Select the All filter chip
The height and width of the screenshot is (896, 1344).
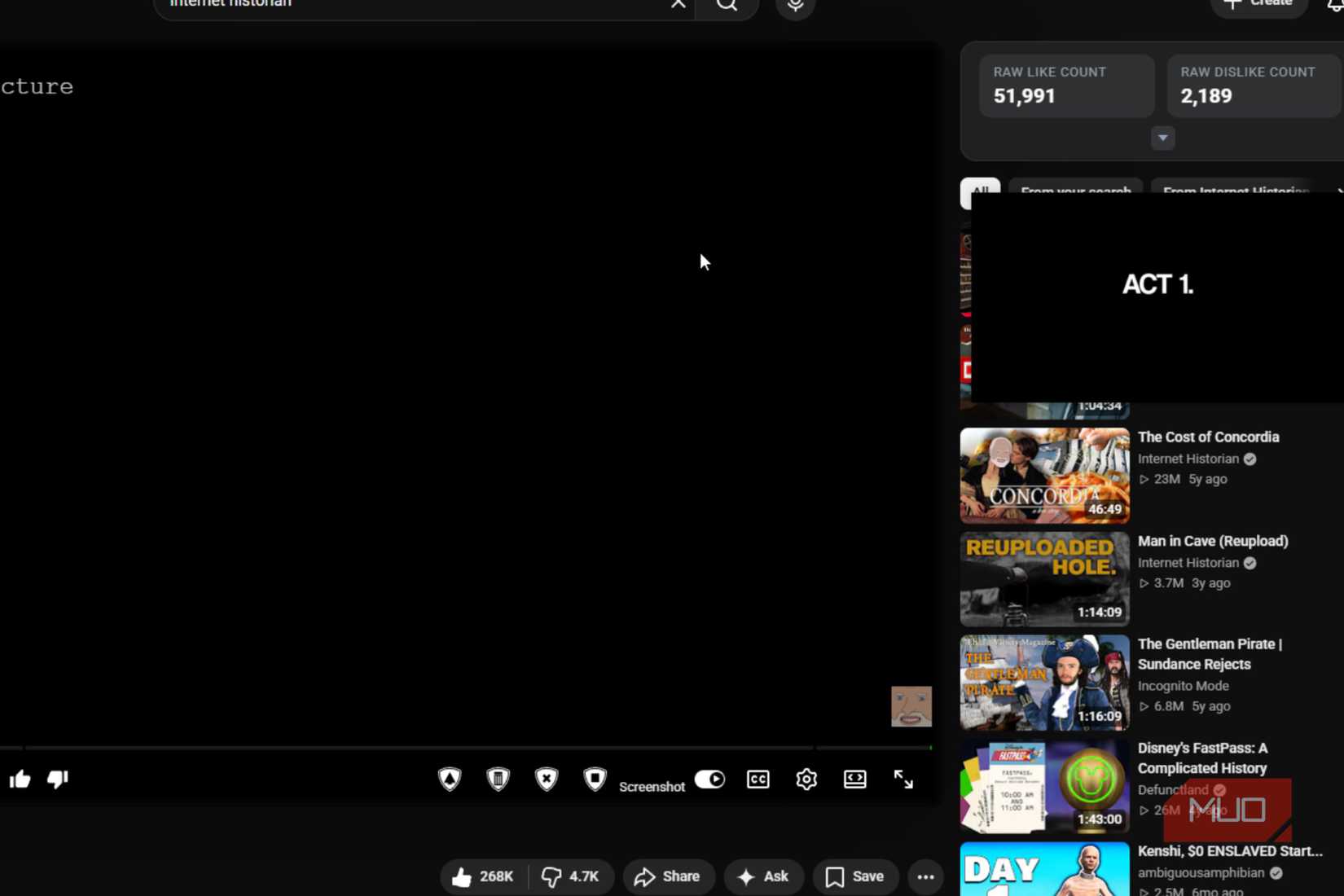click(x=980, y=192)
